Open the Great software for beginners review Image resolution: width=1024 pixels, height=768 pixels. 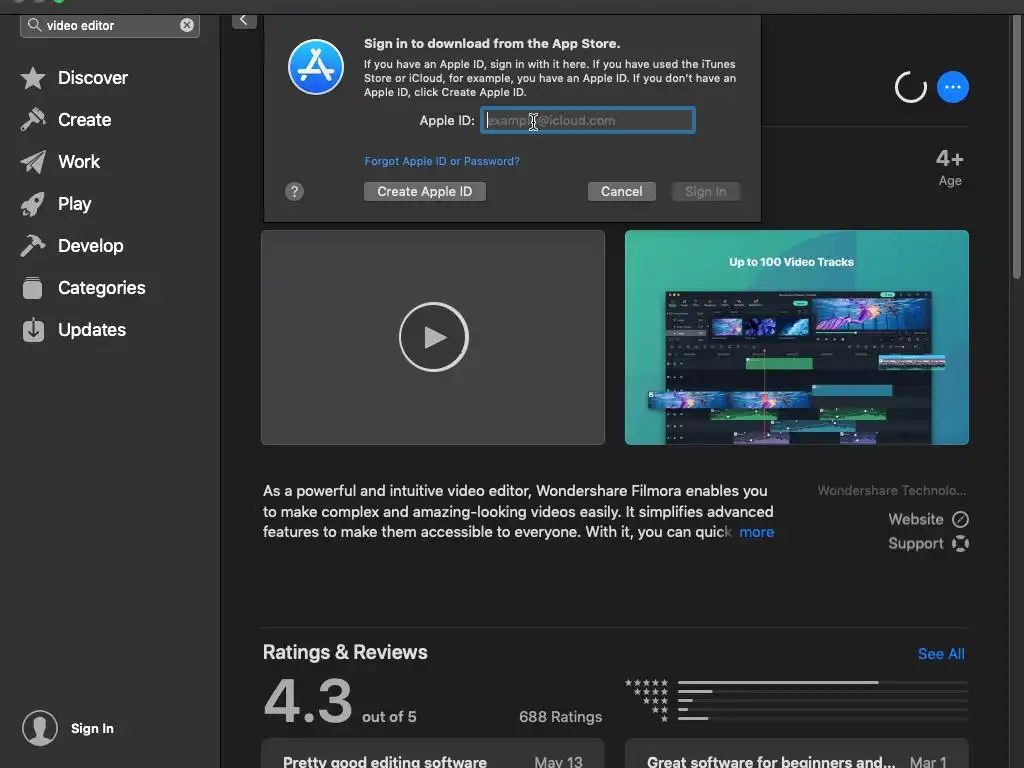(x=797, y=754)
